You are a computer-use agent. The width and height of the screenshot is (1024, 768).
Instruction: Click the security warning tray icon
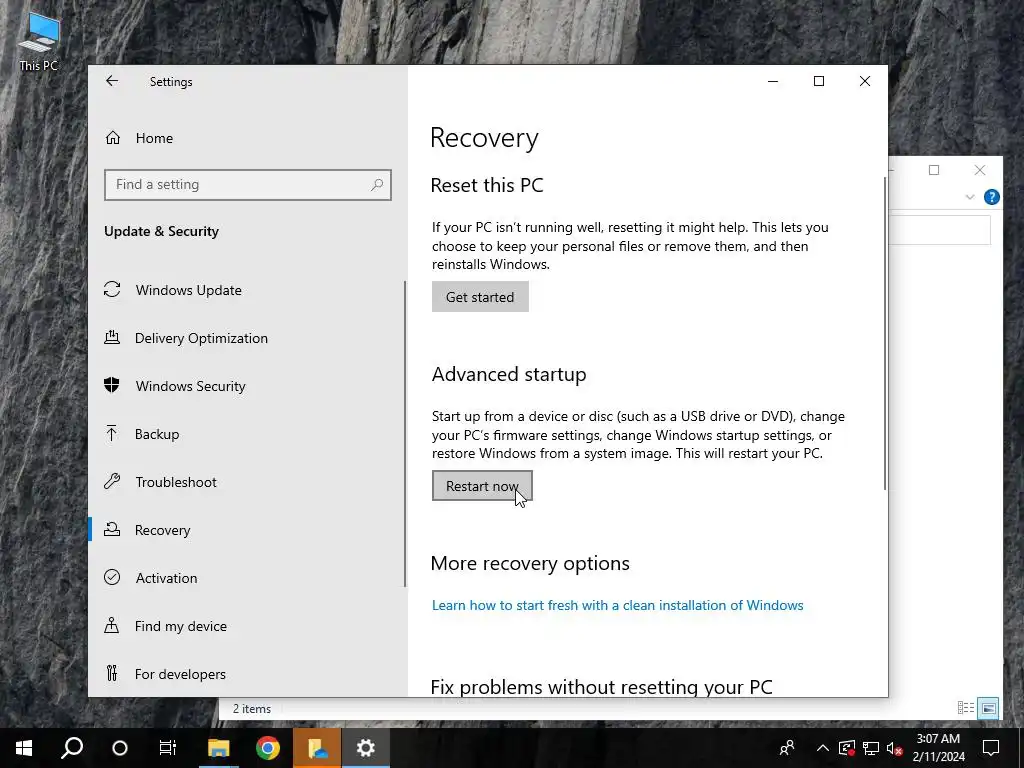click(847, 748)
